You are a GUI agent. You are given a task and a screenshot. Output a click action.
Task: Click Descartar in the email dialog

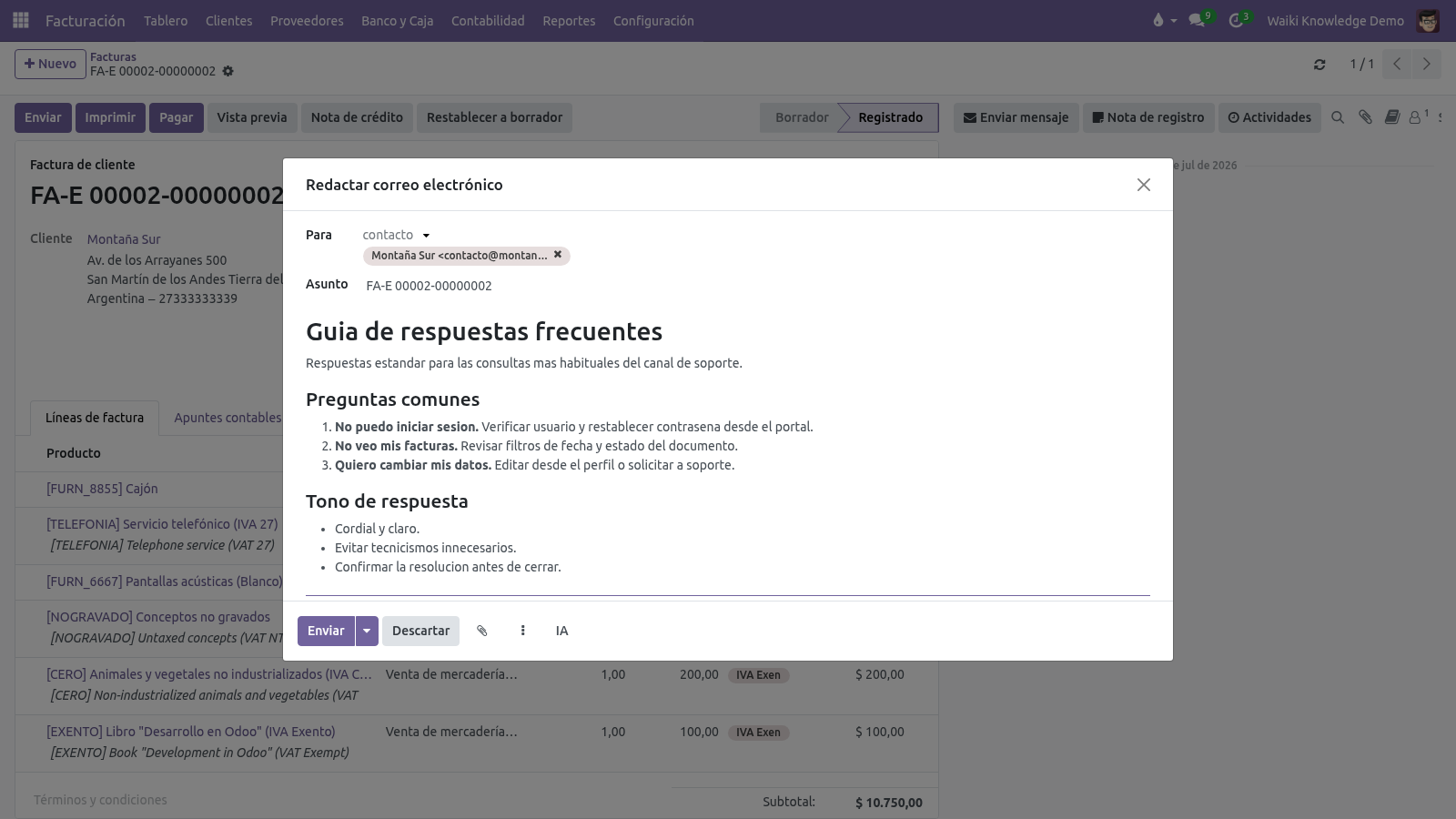pos(420,631)
